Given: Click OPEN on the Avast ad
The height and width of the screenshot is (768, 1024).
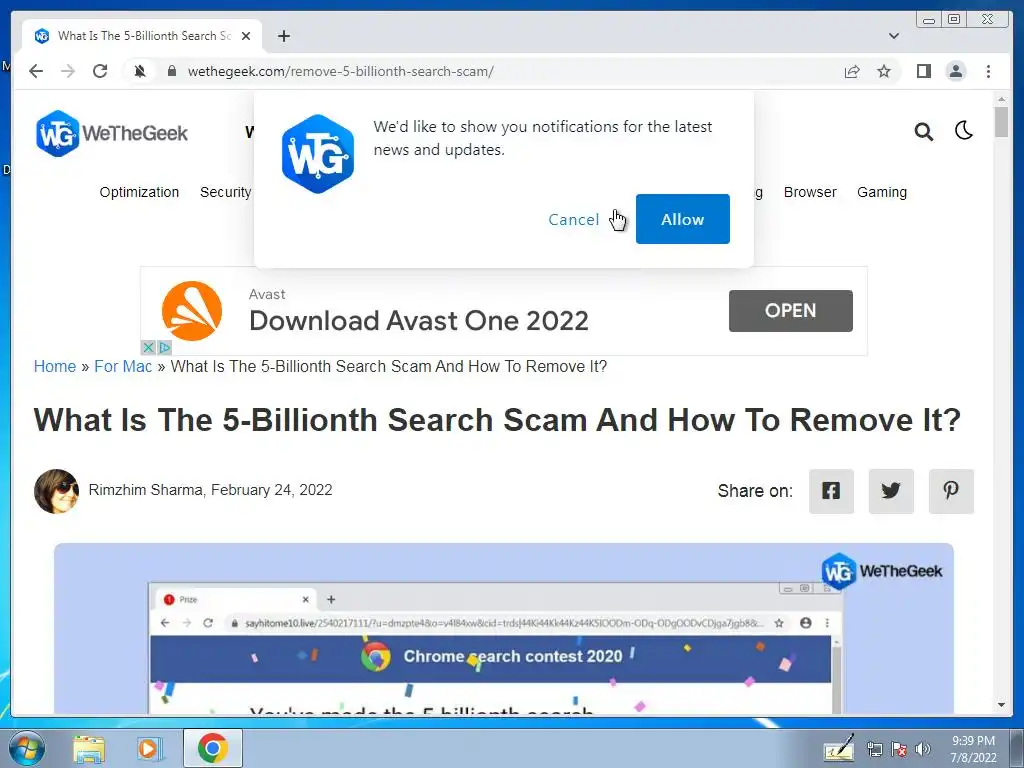Looking at the screenshot, I should (x=790, y=311).
